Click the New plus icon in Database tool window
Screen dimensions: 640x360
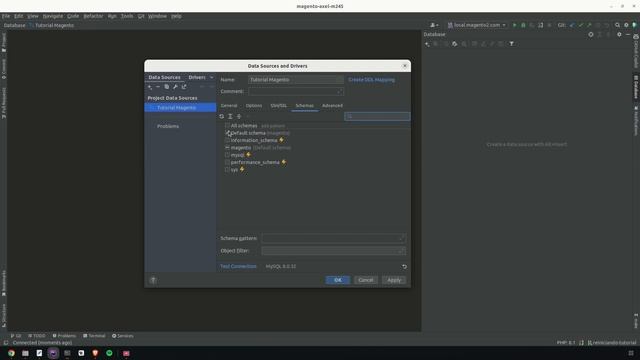pos(427,44)
